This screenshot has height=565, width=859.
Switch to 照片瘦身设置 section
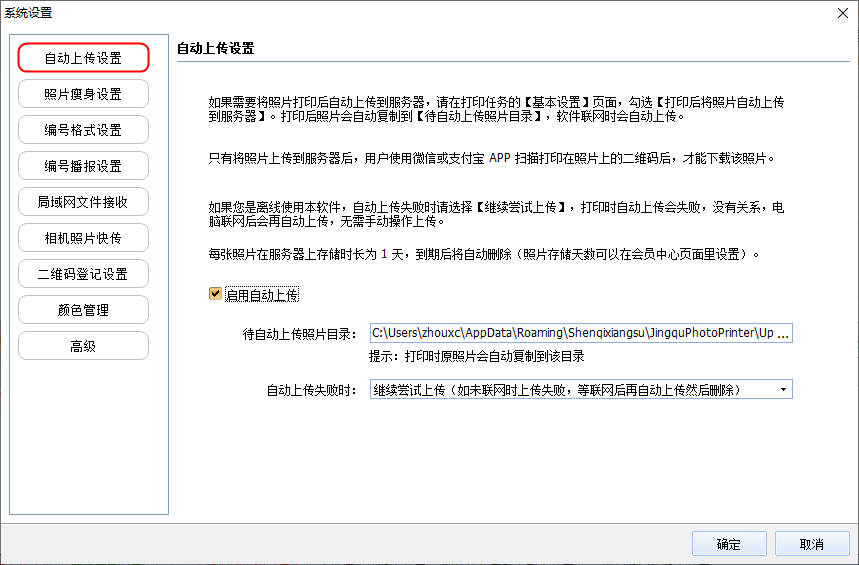pos(83,94)
